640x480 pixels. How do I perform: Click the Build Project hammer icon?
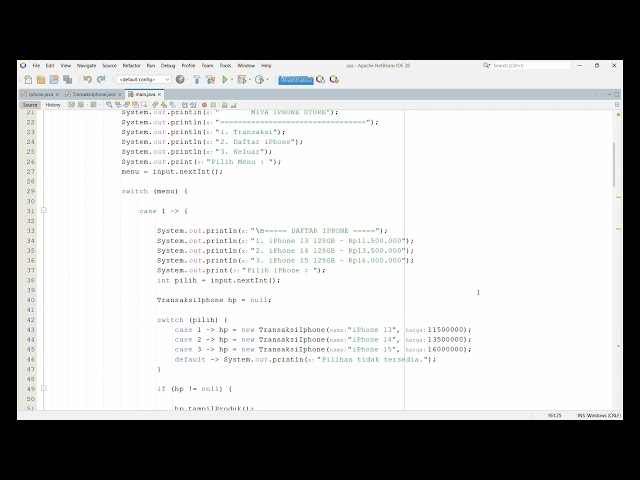(197, 80)
